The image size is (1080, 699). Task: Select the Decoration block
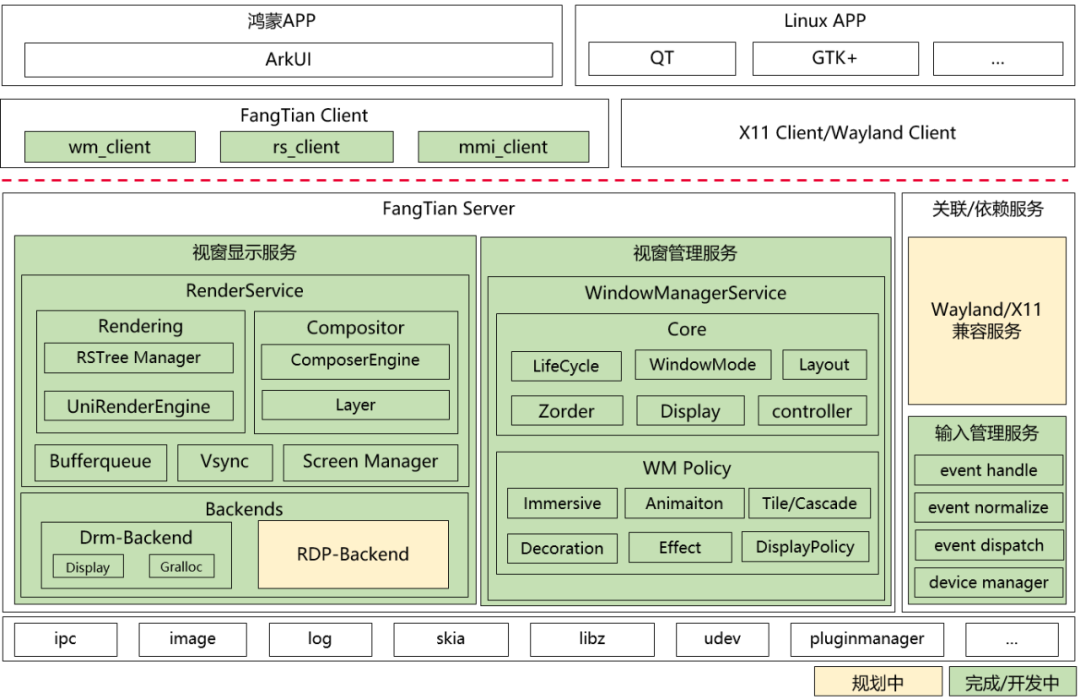pos(562,548)
